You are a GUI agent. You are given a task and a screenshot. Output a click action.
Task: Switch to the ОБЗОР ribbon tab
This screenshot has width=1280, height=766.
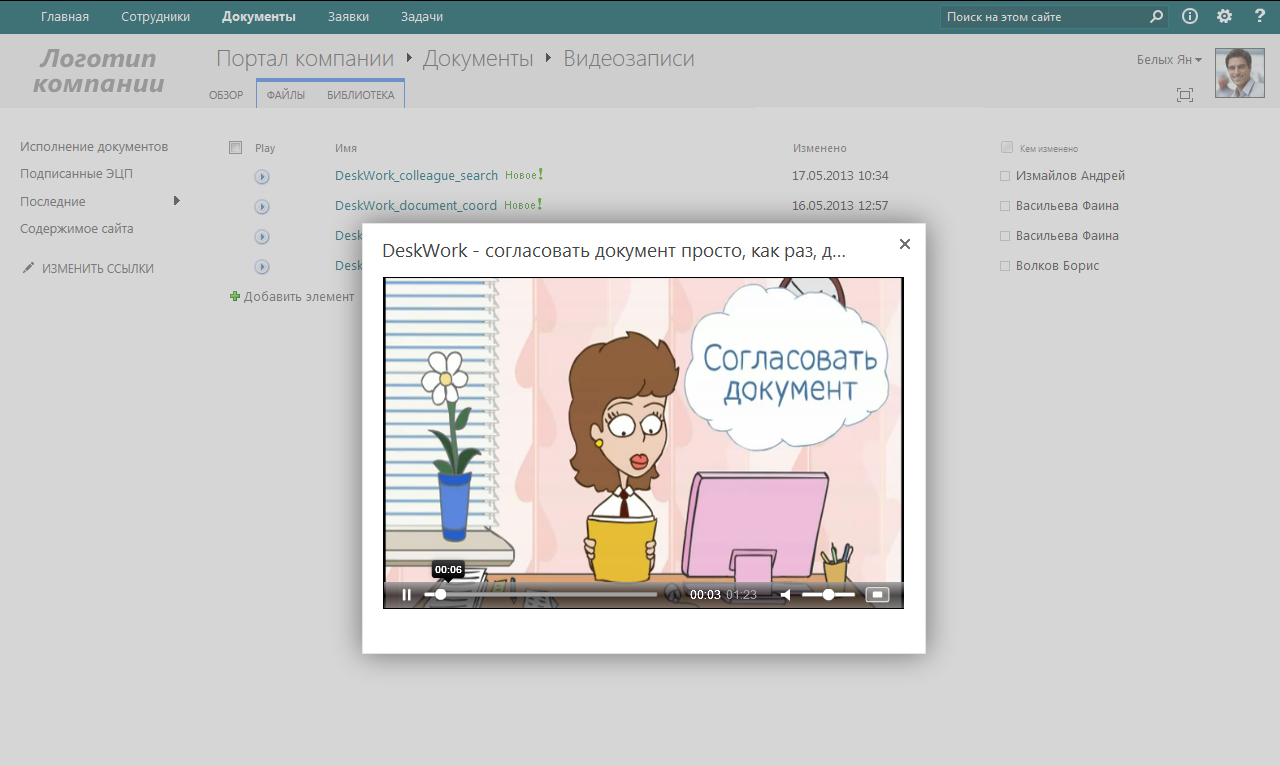[x=226, y=96]
